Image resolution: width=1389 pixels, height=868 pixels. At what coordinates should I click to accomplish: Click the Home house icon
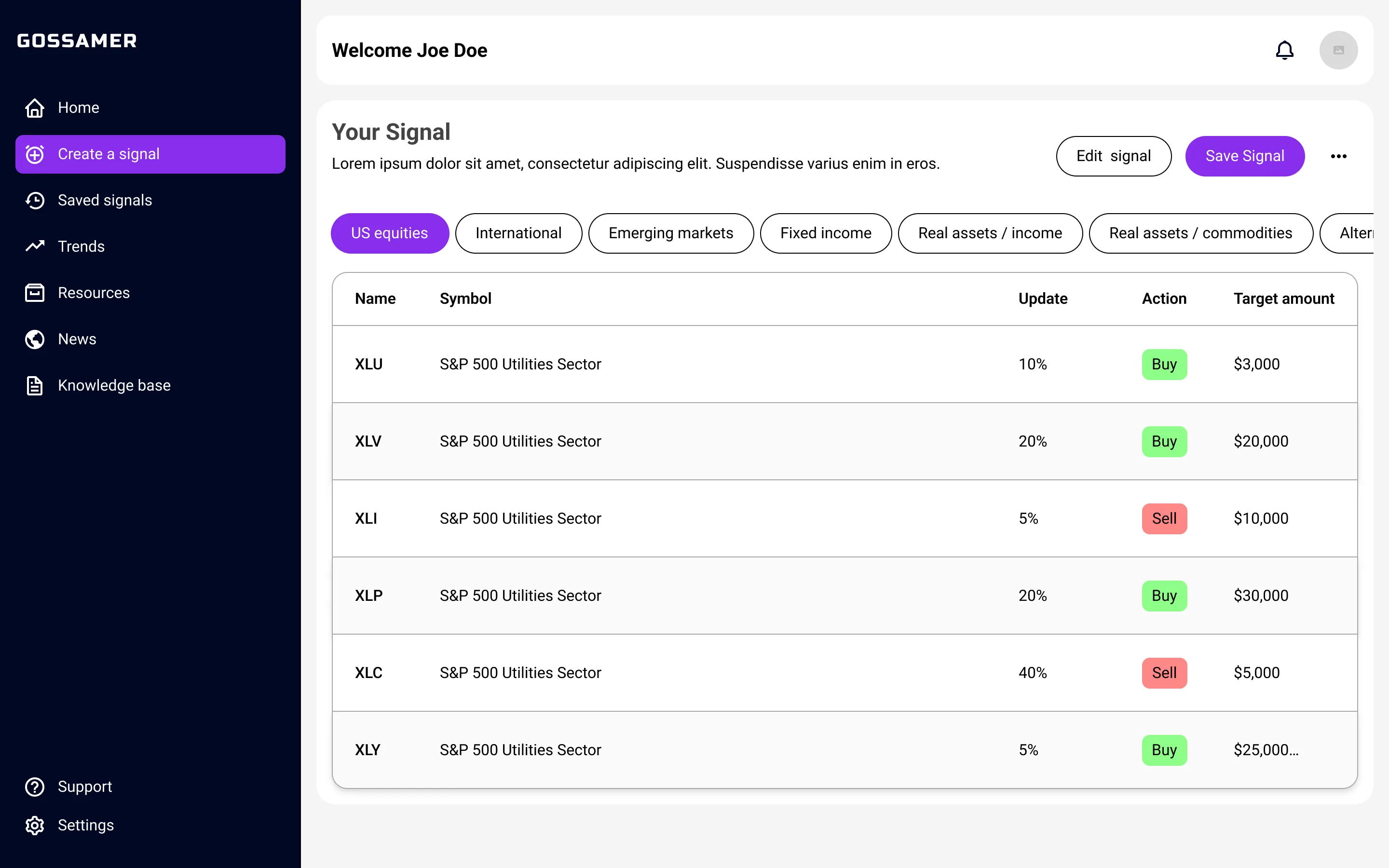pyautogui.click(x=34, y=108)
